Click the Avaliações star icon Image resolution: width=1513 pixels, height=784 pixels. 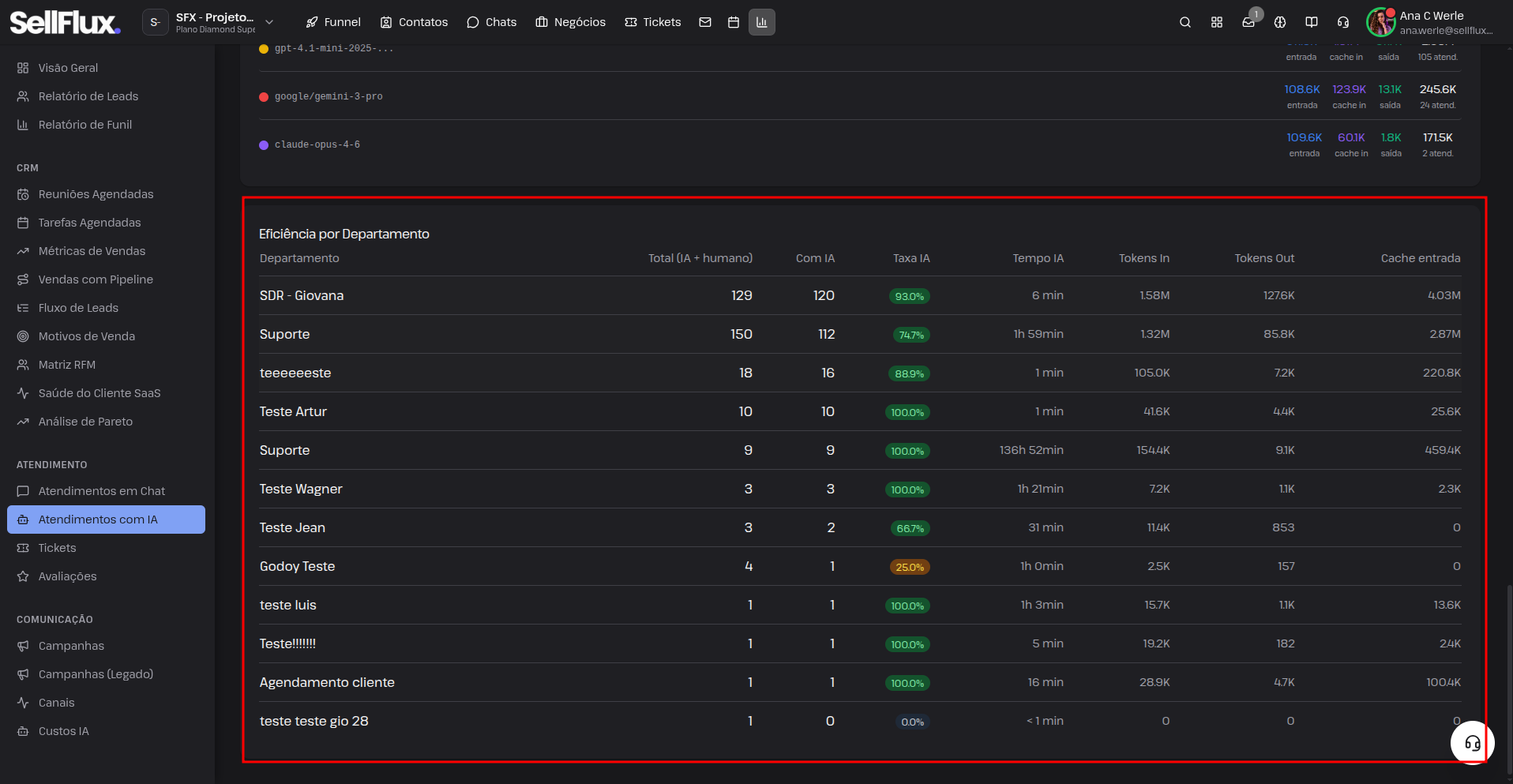(x=23, y=576)
